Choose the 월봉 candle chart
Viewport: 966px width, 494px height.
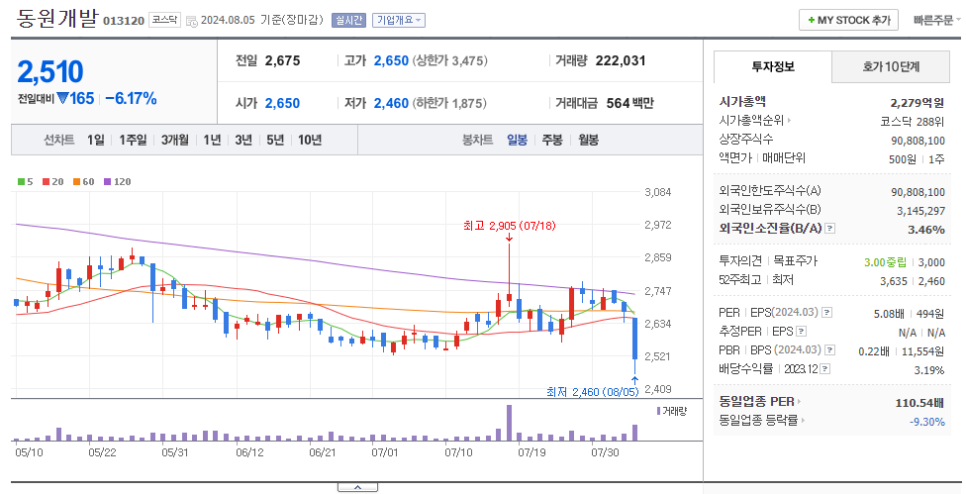point(588,140)
